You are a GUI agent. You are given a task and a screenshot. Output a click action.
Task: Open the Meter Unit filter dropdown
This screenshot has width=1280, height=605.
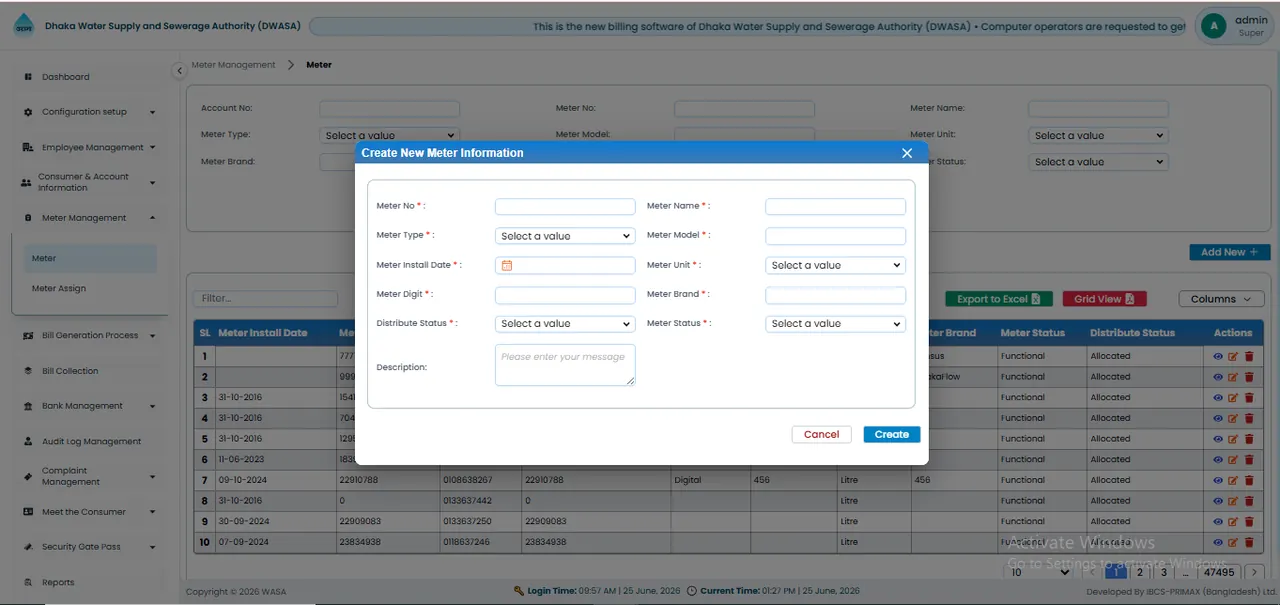[x=1098, y=135]
